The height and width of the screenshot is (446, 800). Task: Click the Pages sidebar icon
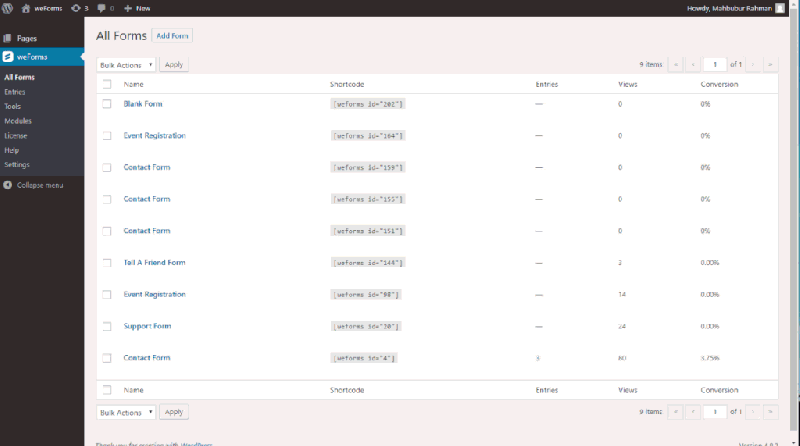click(x=7, y=38)
